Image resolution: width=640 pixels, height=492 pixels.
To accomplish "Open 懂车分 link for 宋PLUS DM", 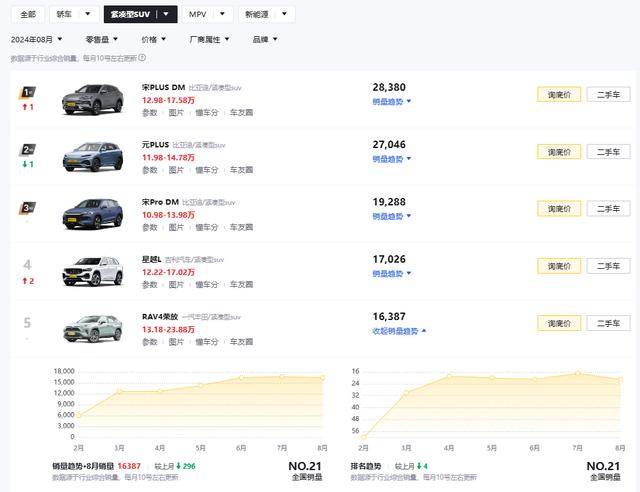I will pyautogui.click(x=207, y=113).
